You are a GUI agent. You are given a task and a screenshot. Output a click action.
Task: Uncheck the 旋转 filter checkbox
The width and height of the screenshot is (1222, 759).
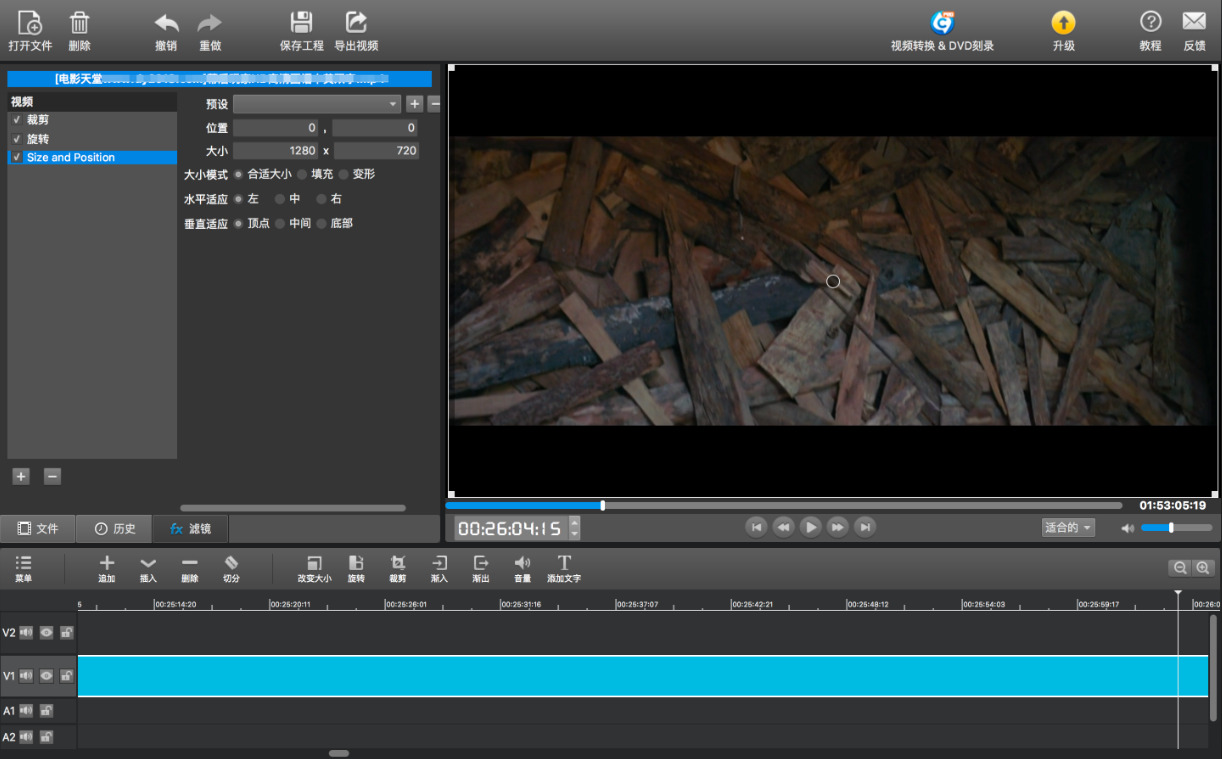[16, 139]
